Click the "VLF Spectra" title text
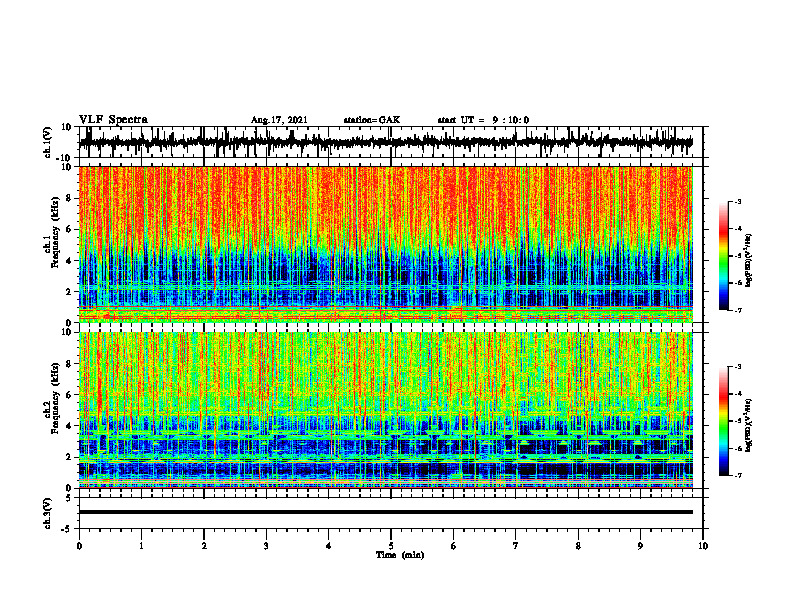Viewport: 792px width, 612px height. (113, 120)
